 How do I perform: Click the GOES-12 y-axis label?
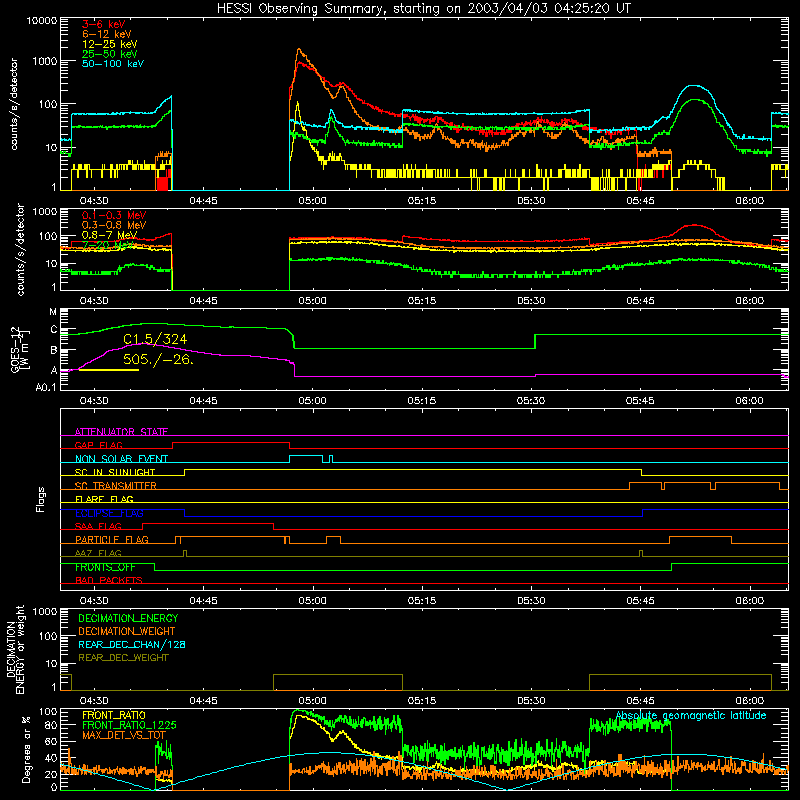tap(20, 350)
